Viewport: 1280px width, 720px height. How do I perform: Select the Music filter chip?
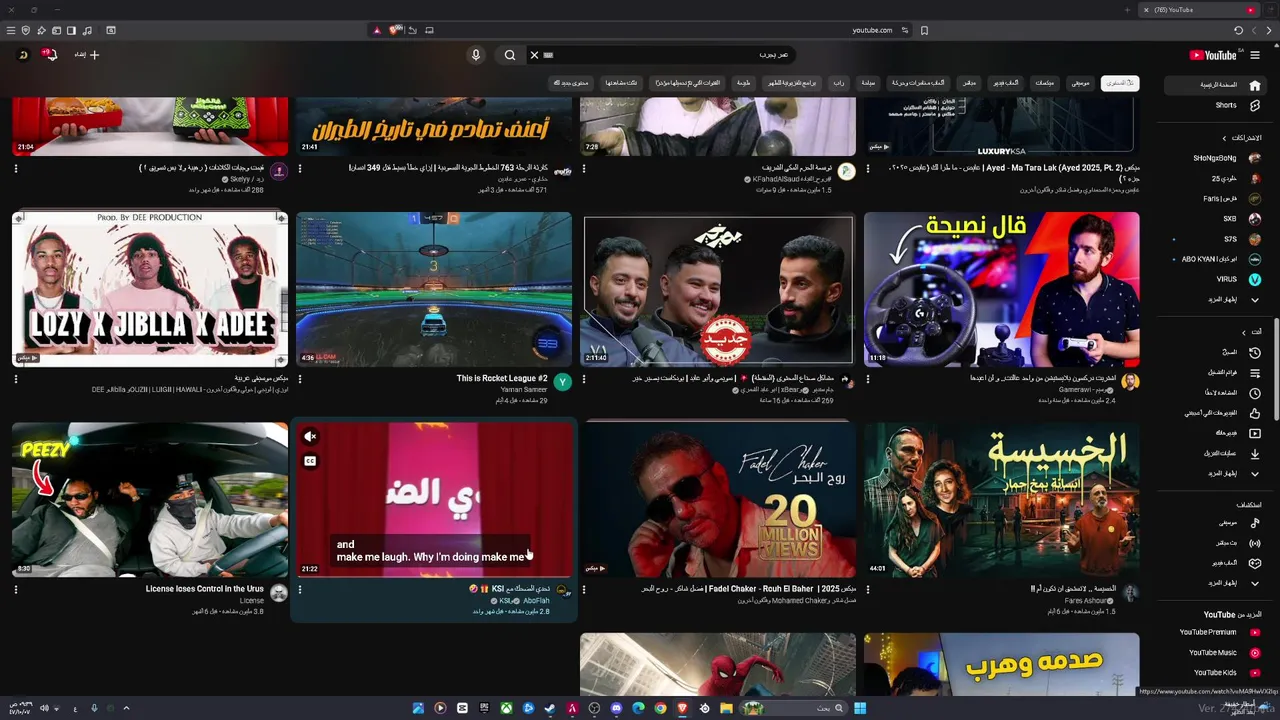point(1079,83)
